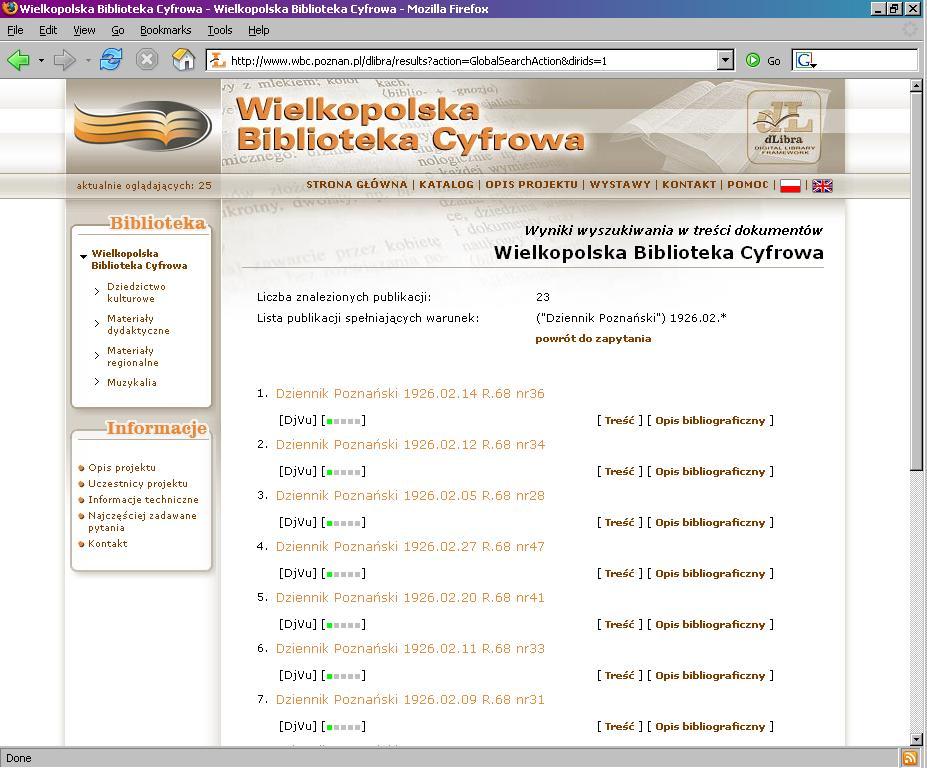Expand the Dziedzictwo kulturowe collection

click(x=97, y=291)
